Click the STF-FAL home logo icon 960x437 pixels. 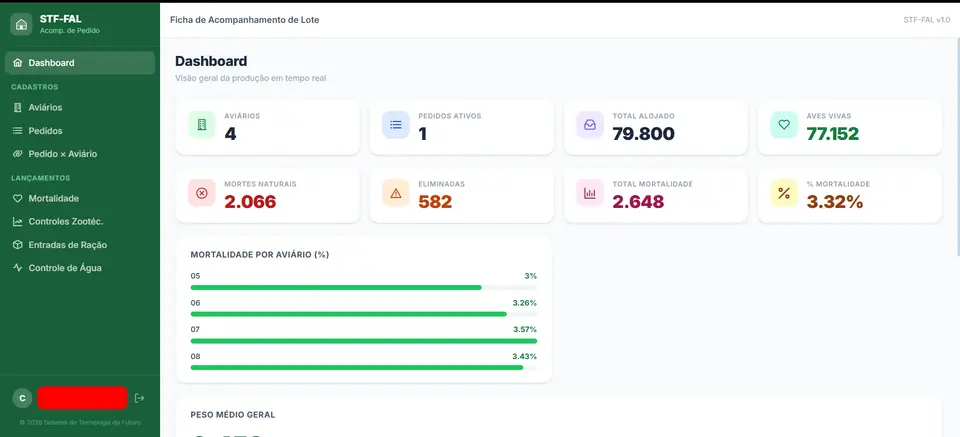pyautogui.click(x=21, y=24)
